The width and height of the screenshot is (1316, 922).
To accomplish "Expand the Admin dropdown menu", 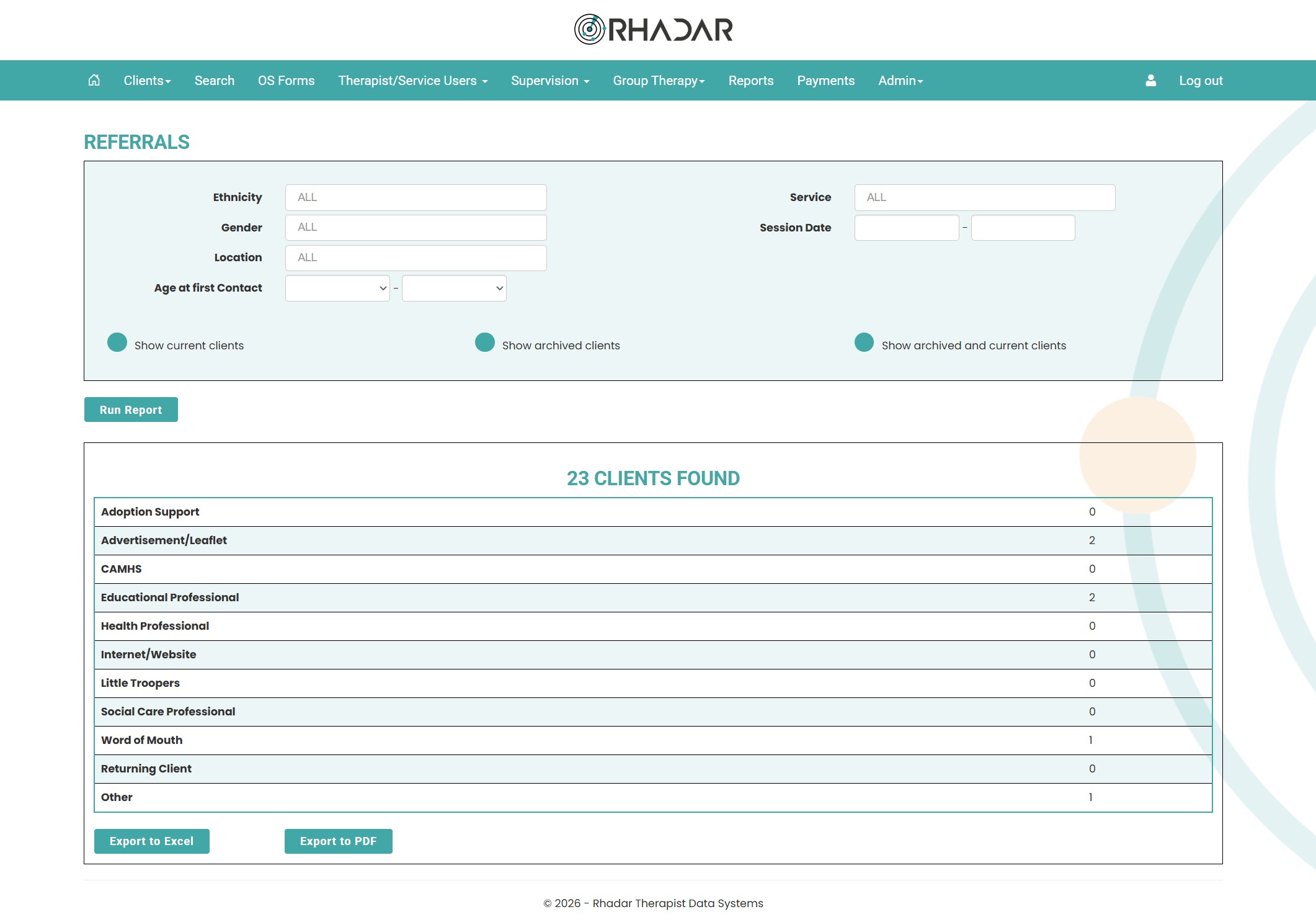I will [900, 81].
